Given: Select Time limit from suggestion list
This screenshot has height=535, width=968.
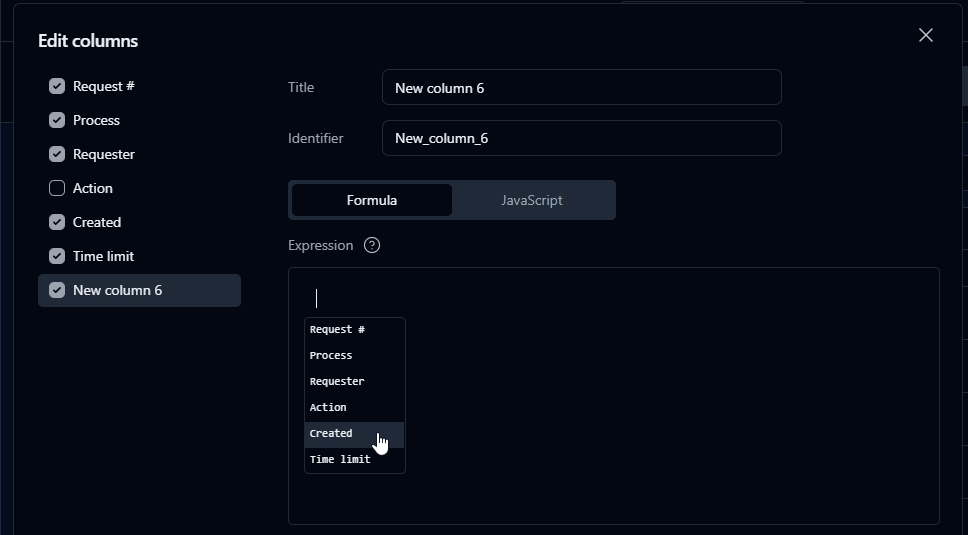Looking at the screenshot, I should pyautogui.click(x=340, y=459).
